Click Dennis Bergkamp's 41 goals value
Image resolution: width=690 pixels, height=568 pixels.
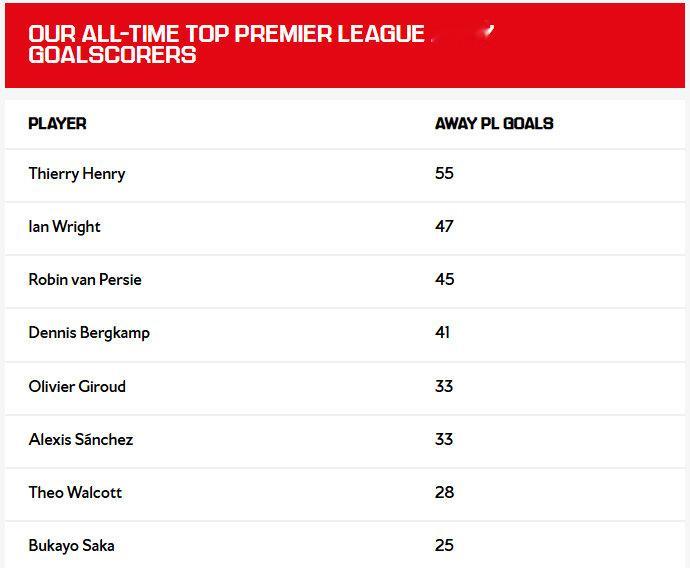[442, 333]
